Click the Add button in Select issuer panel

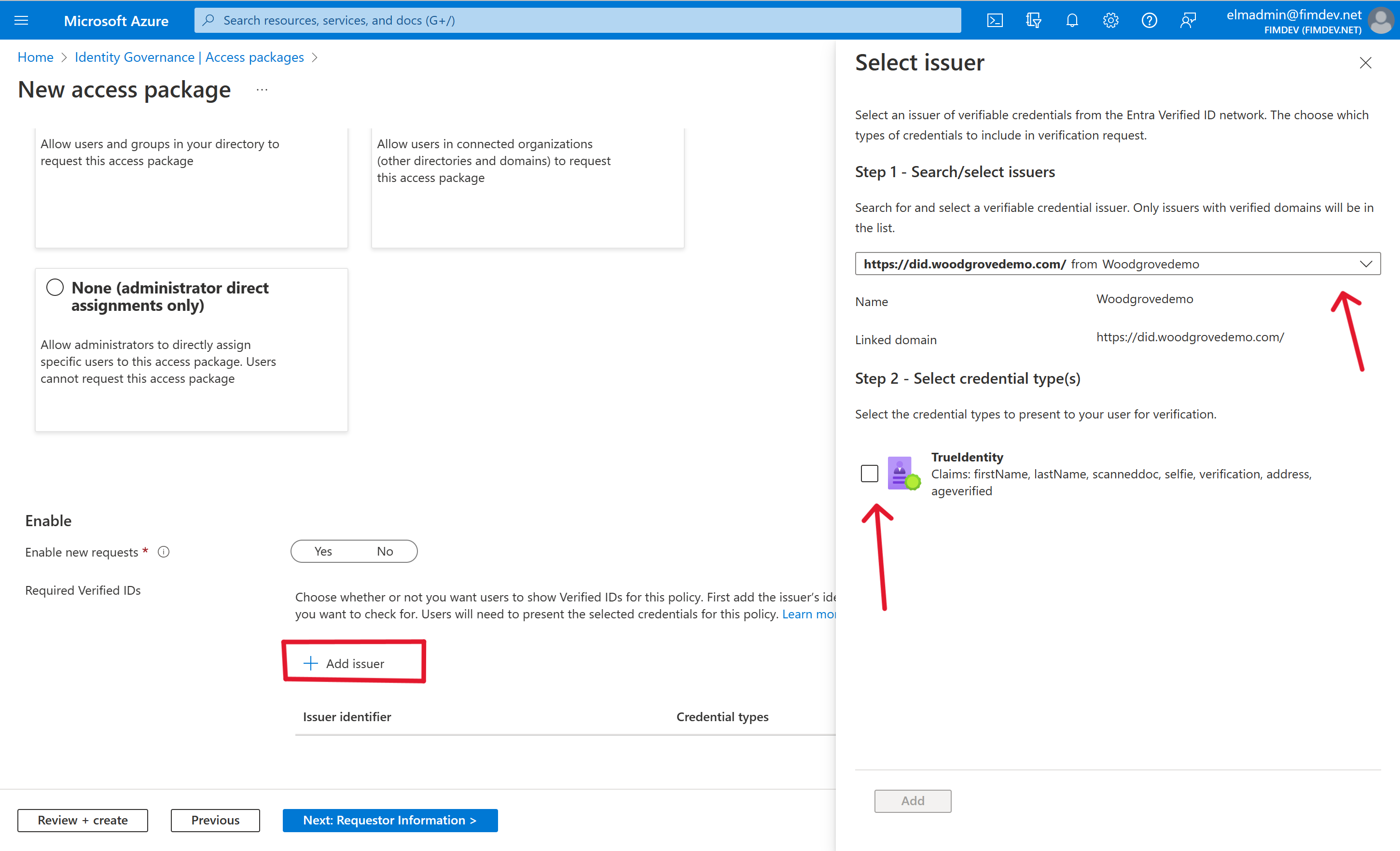912,800
